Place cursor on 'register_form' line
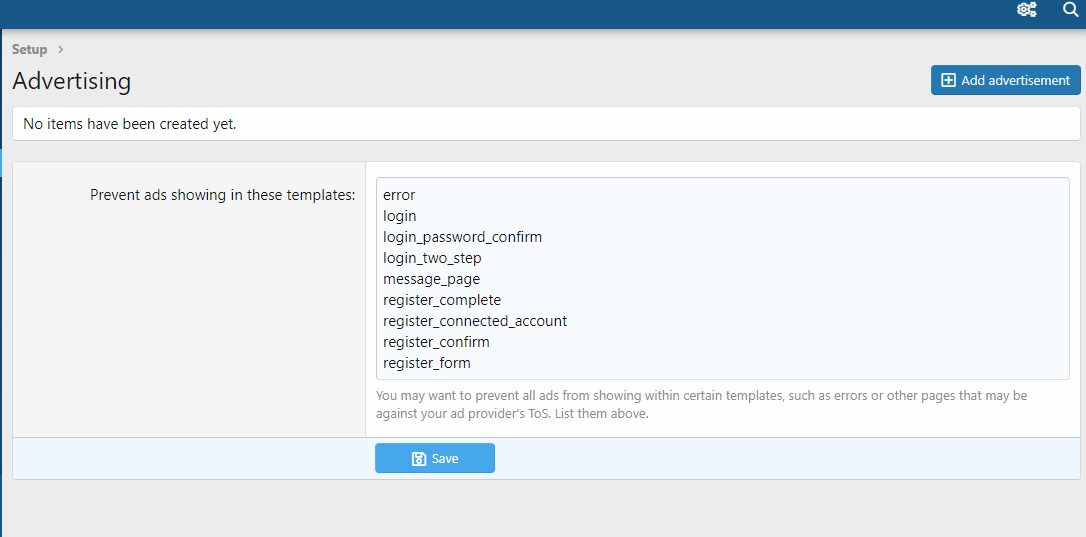Image resolution: width=1086 pixels, height=537 pixels. pyautogui.click(x=427, y=363)
